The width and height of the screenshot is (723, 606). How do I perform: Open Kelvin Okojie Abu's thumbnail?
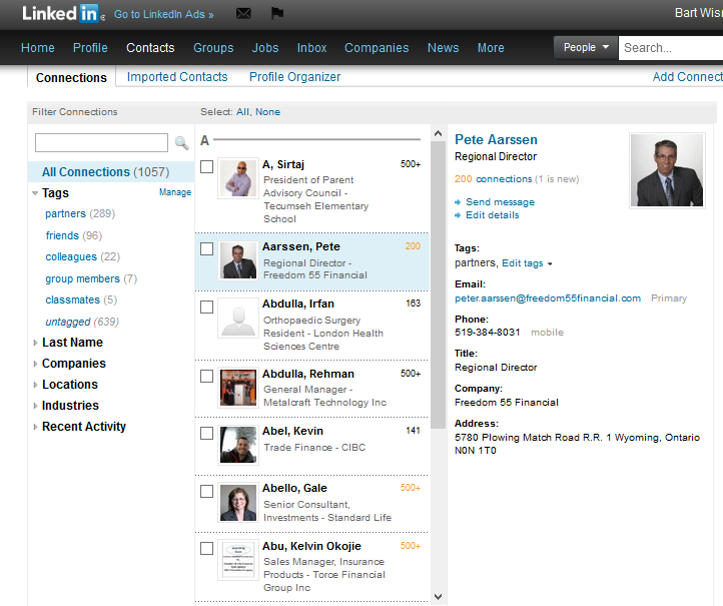tap(238, 560)
